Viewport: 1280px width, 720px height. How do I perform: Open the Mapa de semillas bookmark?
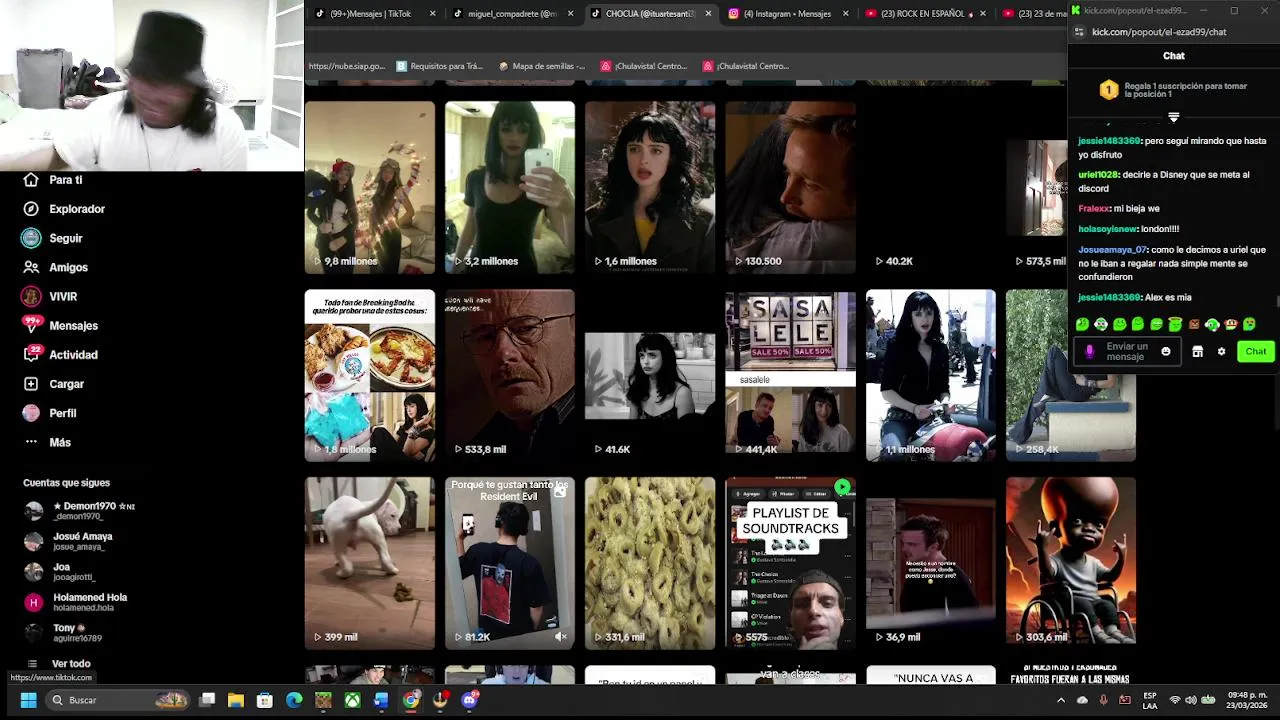(541, 66)
